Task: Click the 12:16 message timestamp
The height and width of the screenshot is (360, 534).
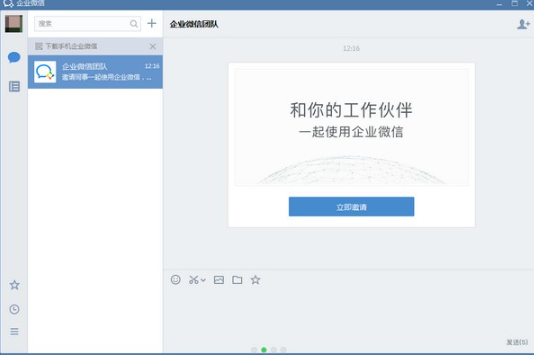Action: tap(351, 48)
